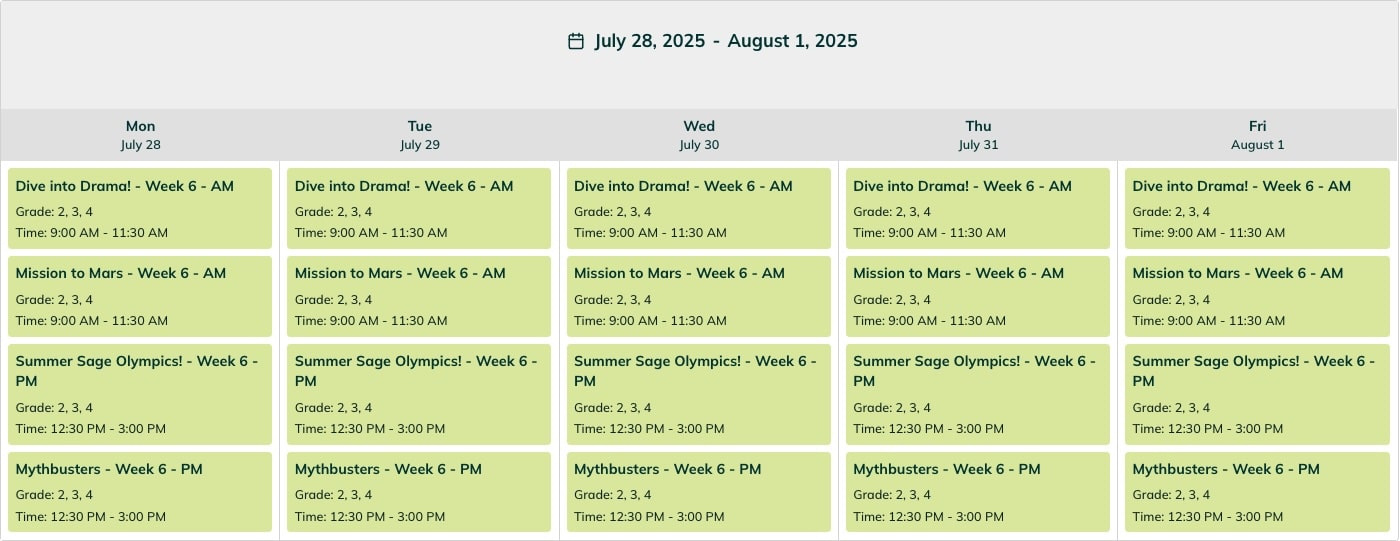
Task: Open Friday's Summer Sage Olympics! PM card
Action: [1257, 394]
